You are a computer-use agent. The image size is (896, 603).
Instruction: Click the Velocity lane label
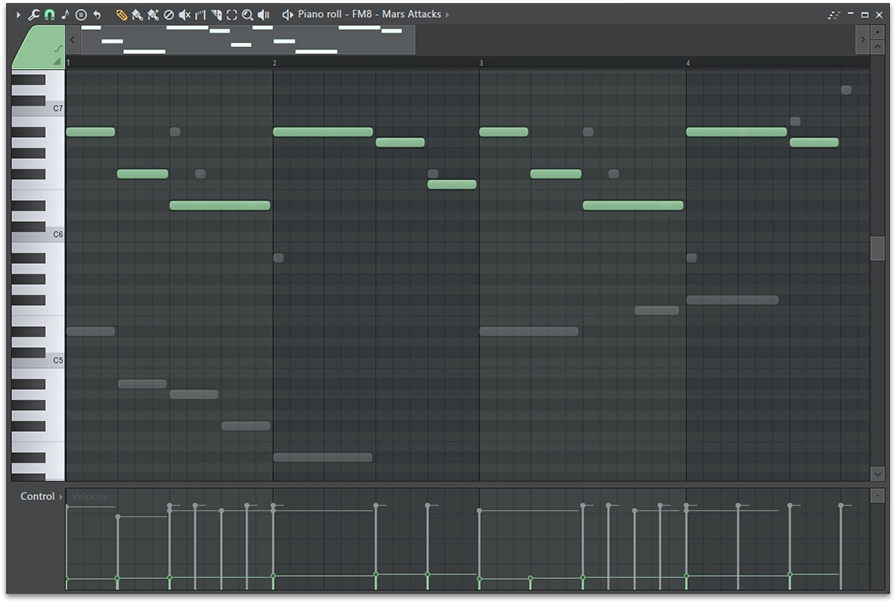(x=90, y=496)
